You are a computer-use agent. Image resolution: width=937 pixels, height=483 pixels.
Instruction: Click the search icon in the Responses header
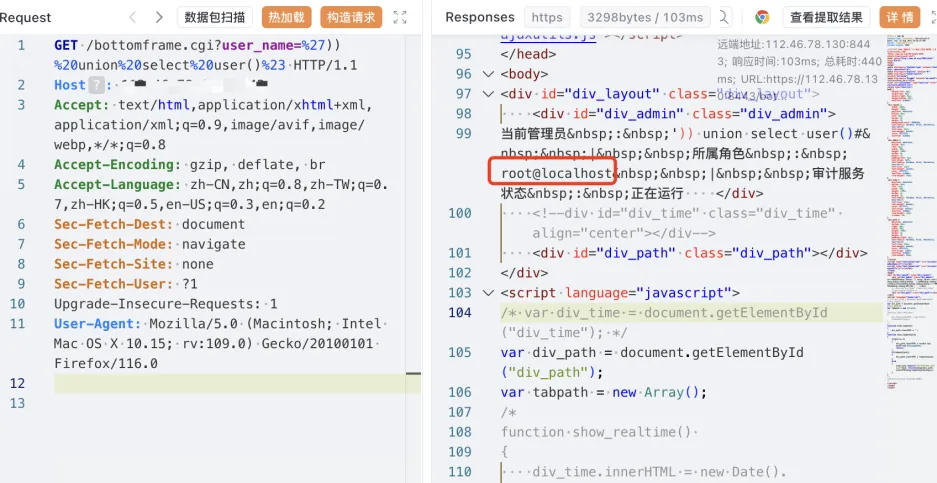coord(724,17)
